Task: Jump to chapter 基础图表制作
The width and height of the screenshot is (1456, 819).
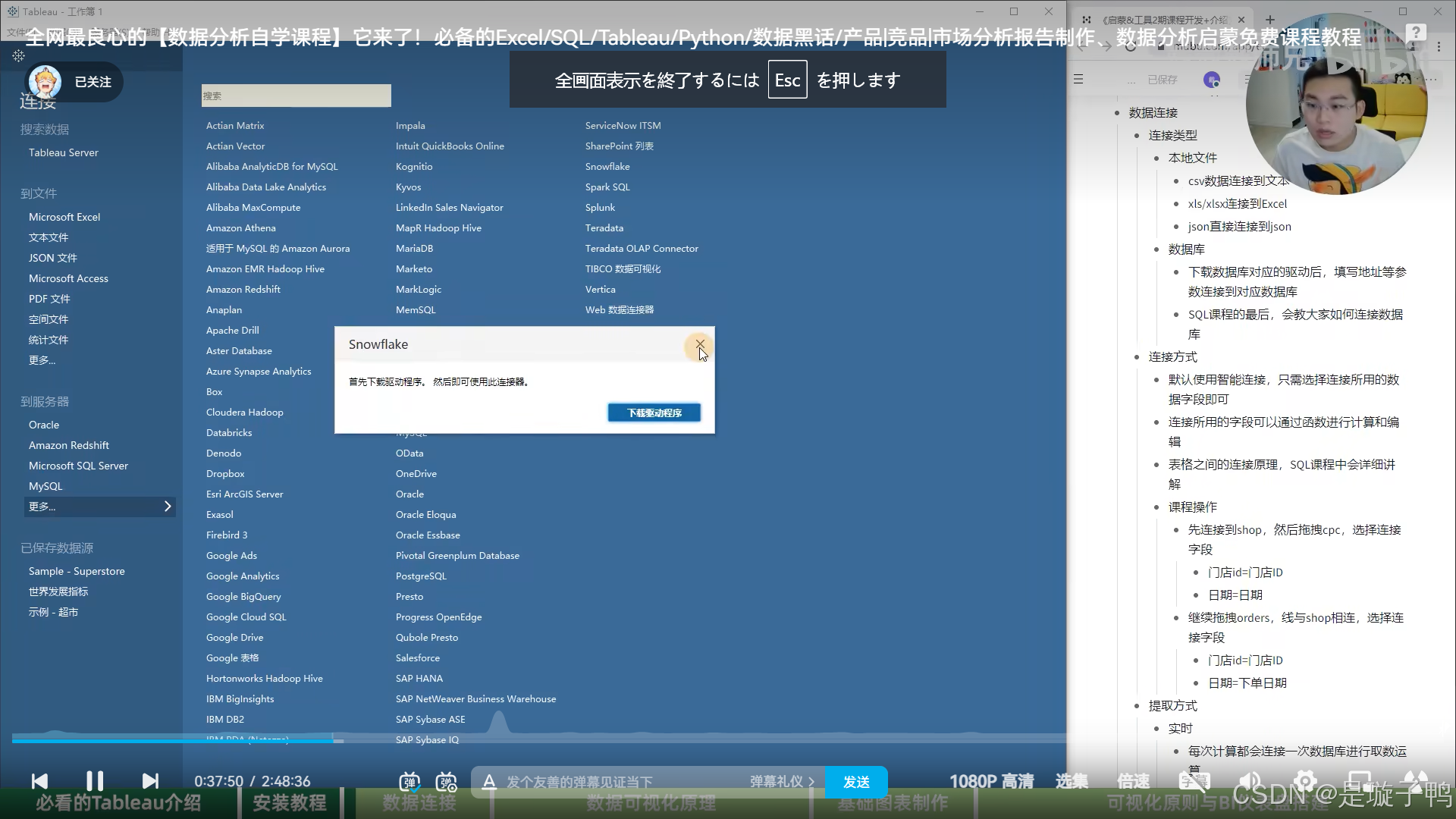Action: point(893,803)
